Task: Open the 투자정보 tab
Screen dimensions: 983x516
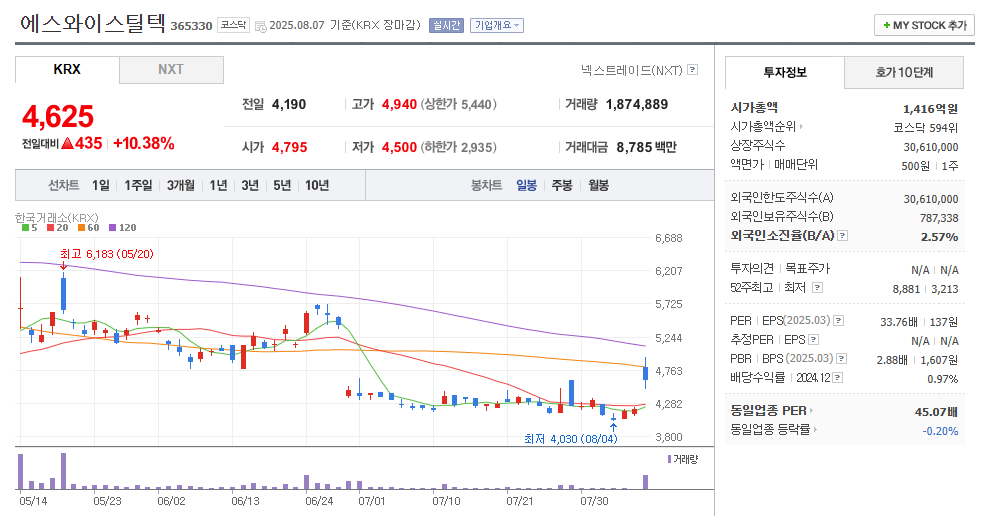Action: tap(785, 73)
